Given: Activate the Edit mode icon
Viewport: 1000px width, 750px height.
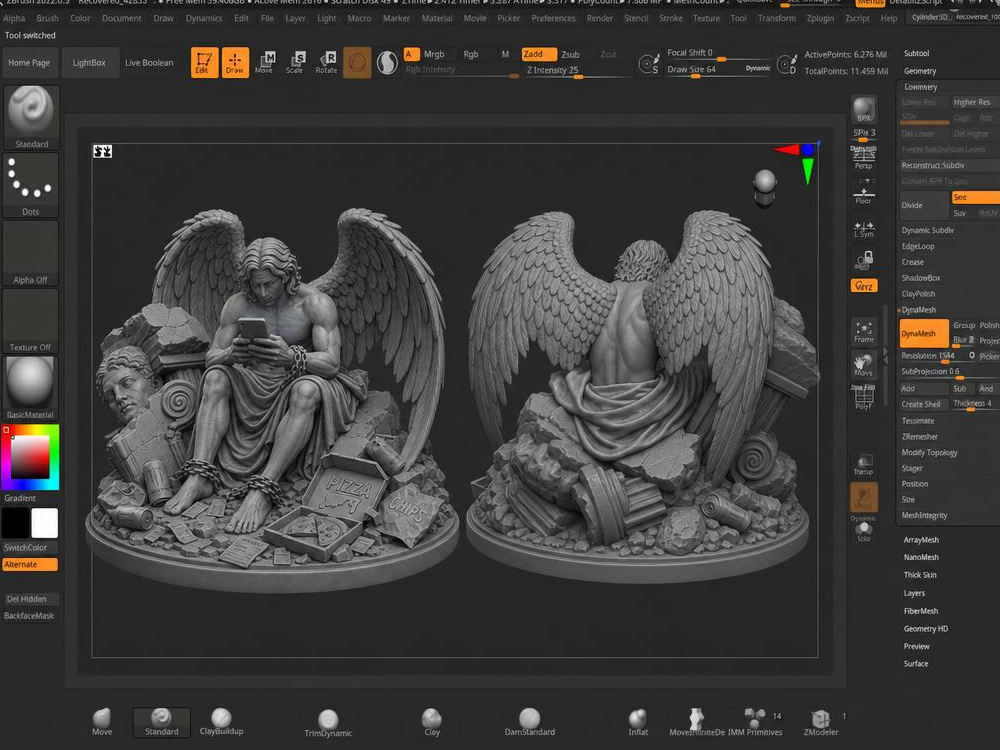Looking at the screenshot, I should (x=204, y=62).
